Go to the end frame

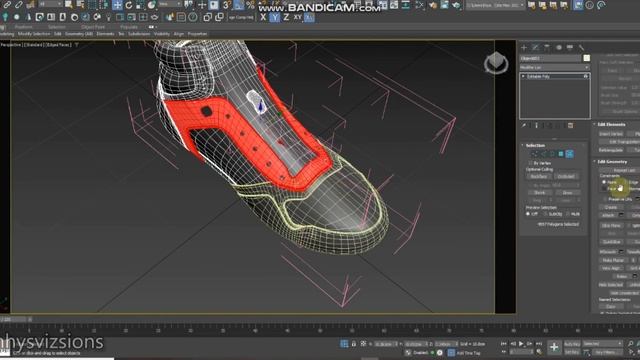coord(539,344)
